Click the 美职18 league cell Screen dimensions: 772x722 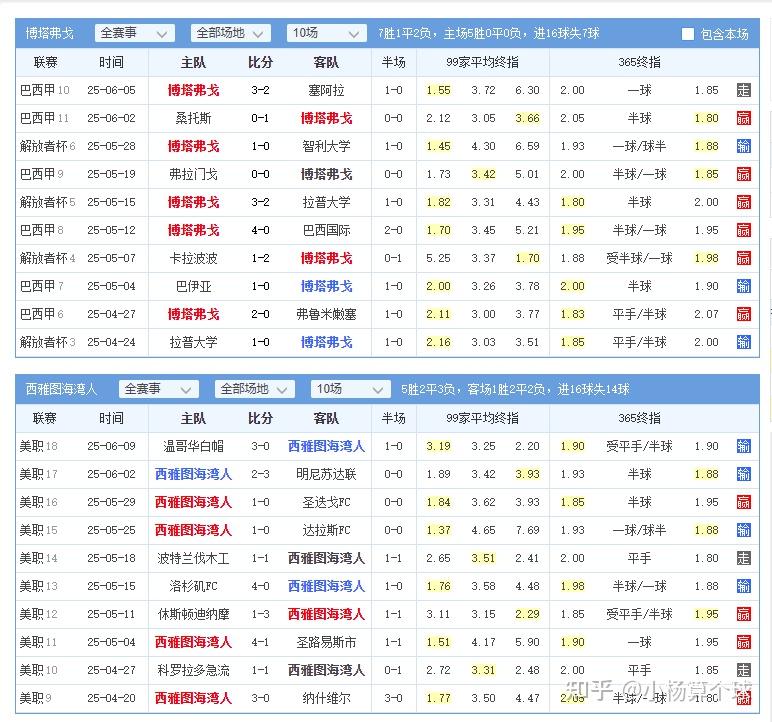(38, 446)
